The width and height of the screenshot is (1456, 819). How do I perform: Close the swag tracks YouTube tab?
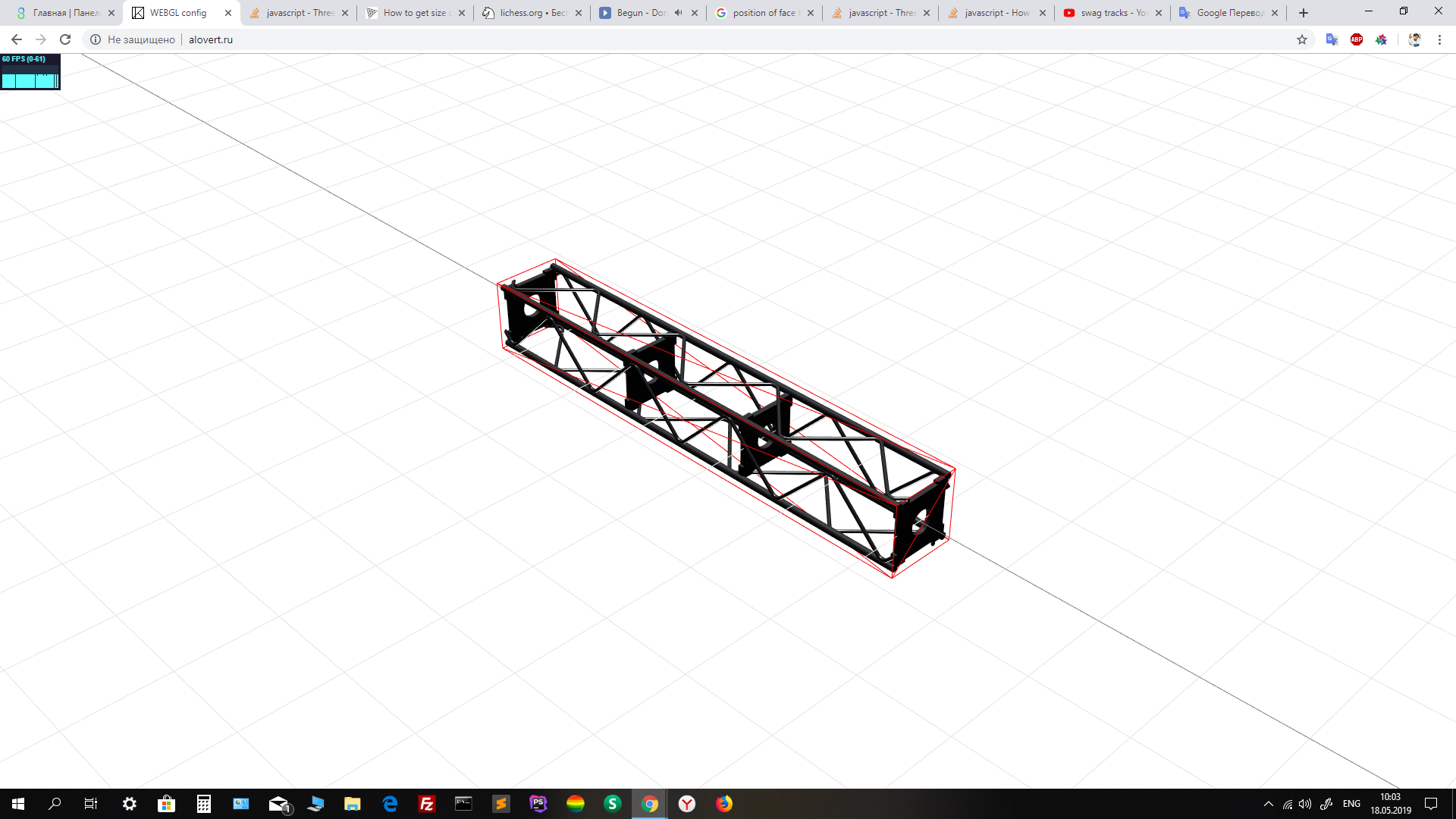click(1158, 12)
